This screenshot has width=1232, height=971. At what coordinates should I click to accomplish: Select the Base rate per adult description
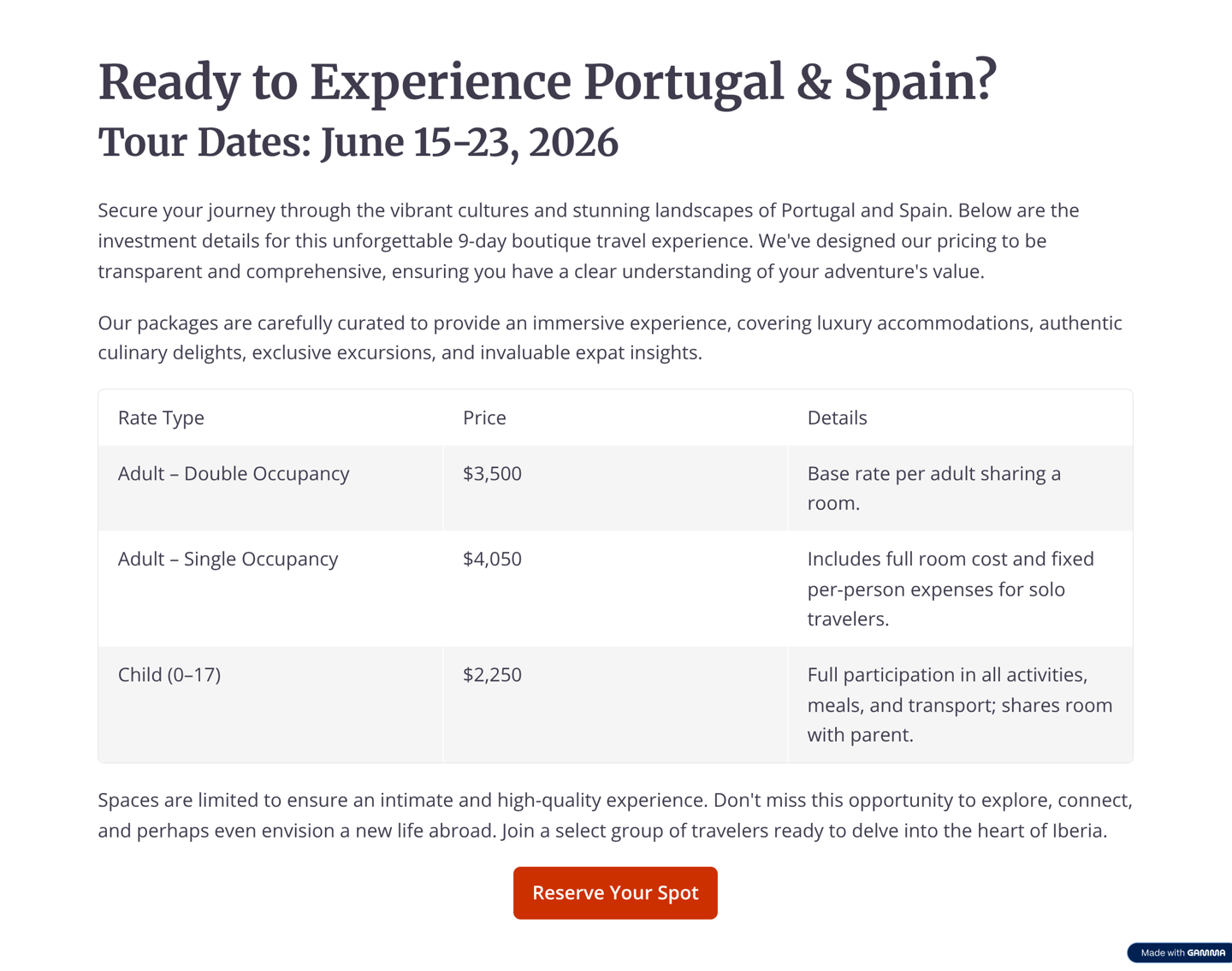(x=934, y=488)
